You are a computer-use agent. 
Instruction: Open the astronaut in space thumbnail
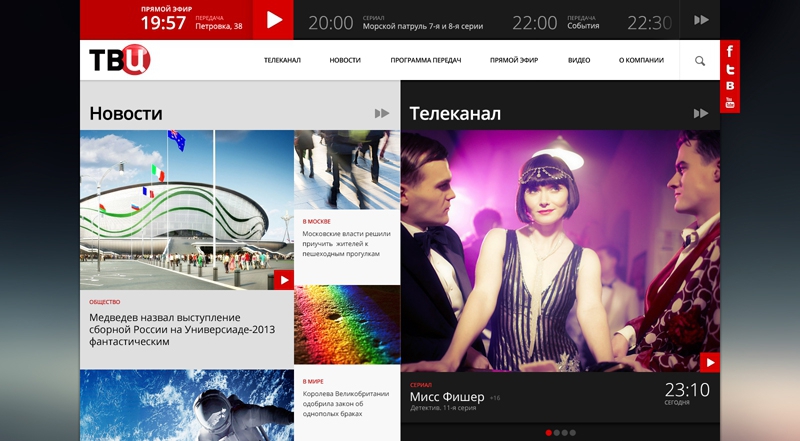(187, 405)
